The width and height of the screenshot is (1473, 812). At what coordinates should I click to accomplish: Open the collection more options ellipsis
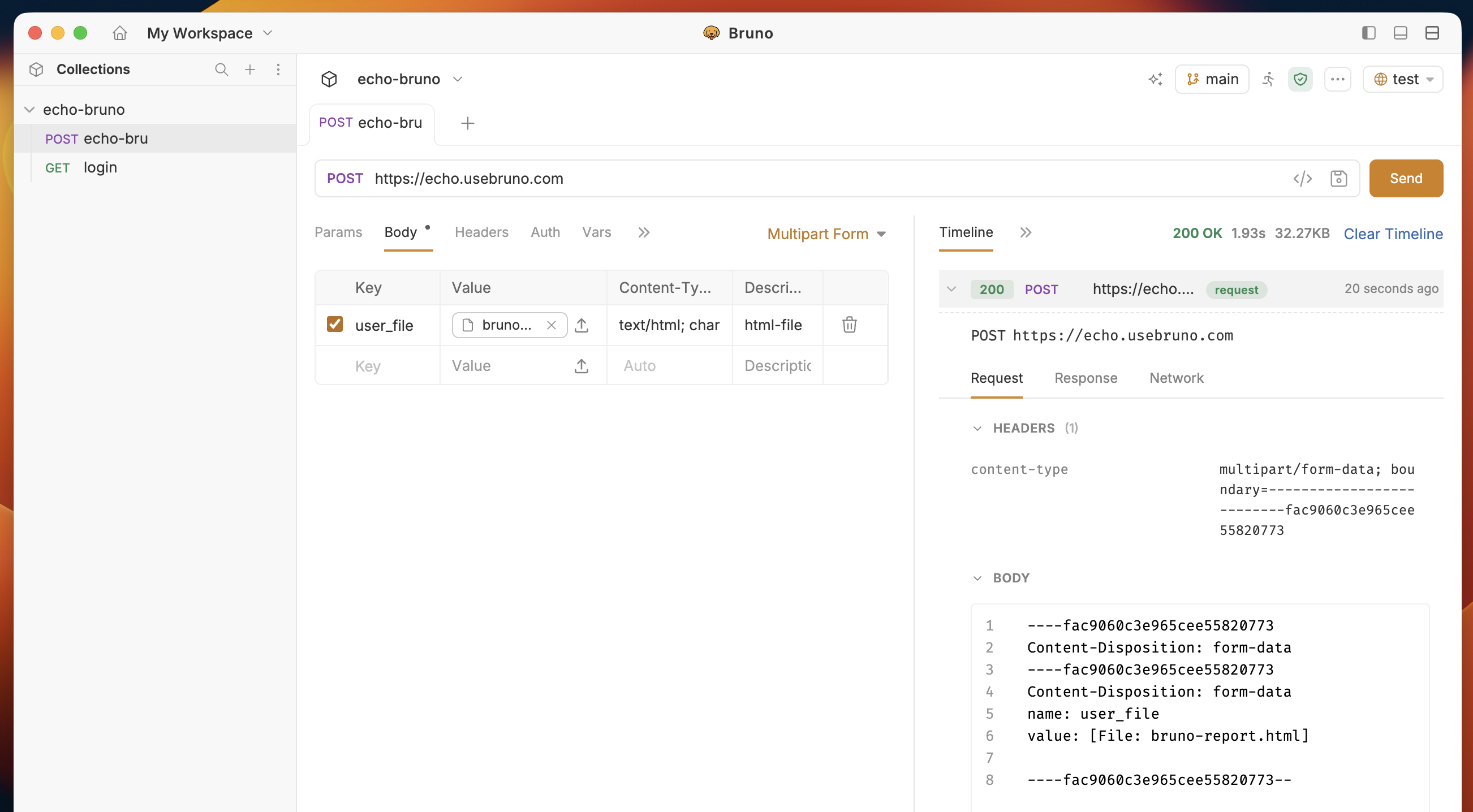tap(1337, 79)
